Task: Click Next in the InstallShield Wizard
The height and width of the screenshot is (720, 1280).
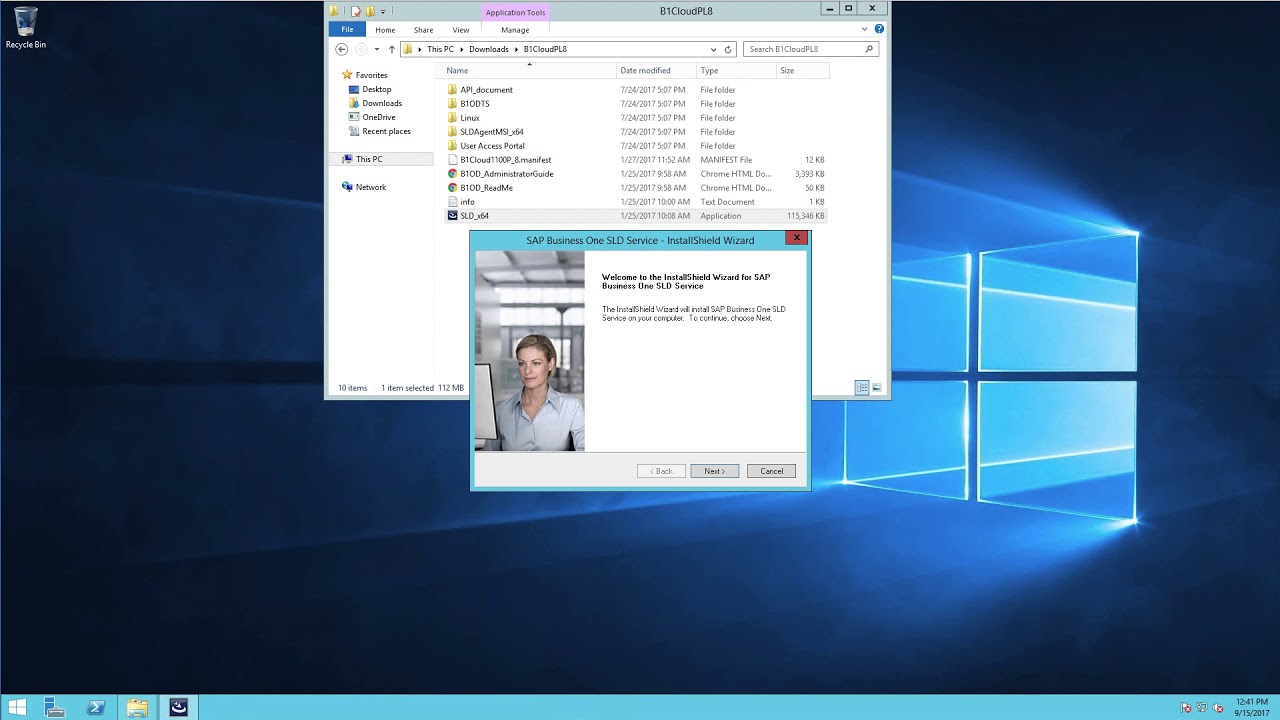Action: tap(715, 471)
